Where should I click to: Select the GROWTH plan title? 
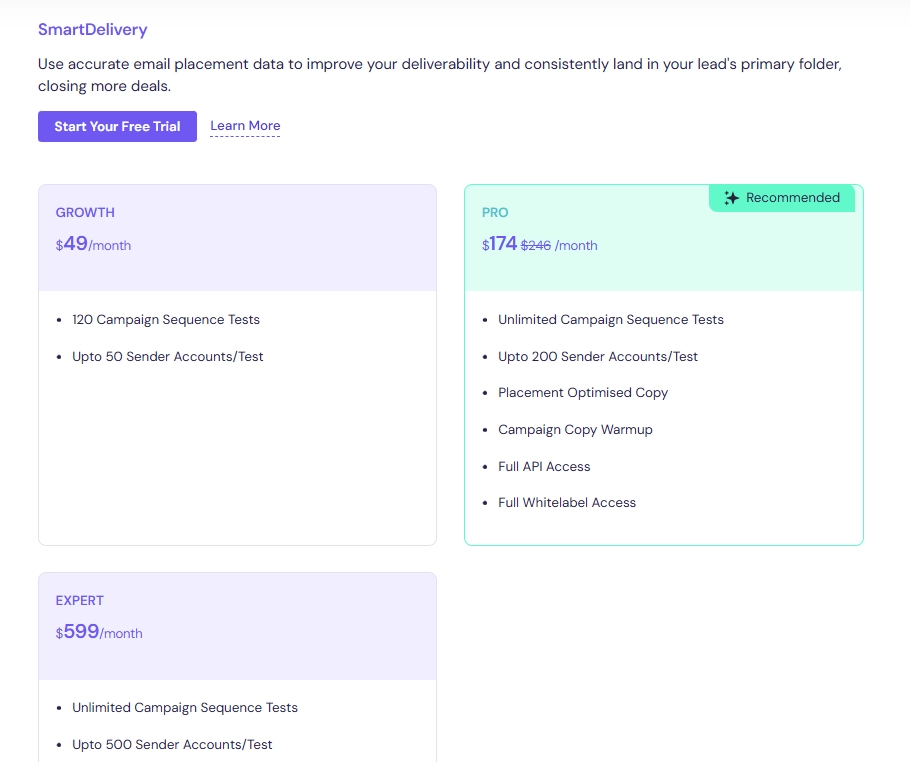pyautogui.click(x=85, y=212)
